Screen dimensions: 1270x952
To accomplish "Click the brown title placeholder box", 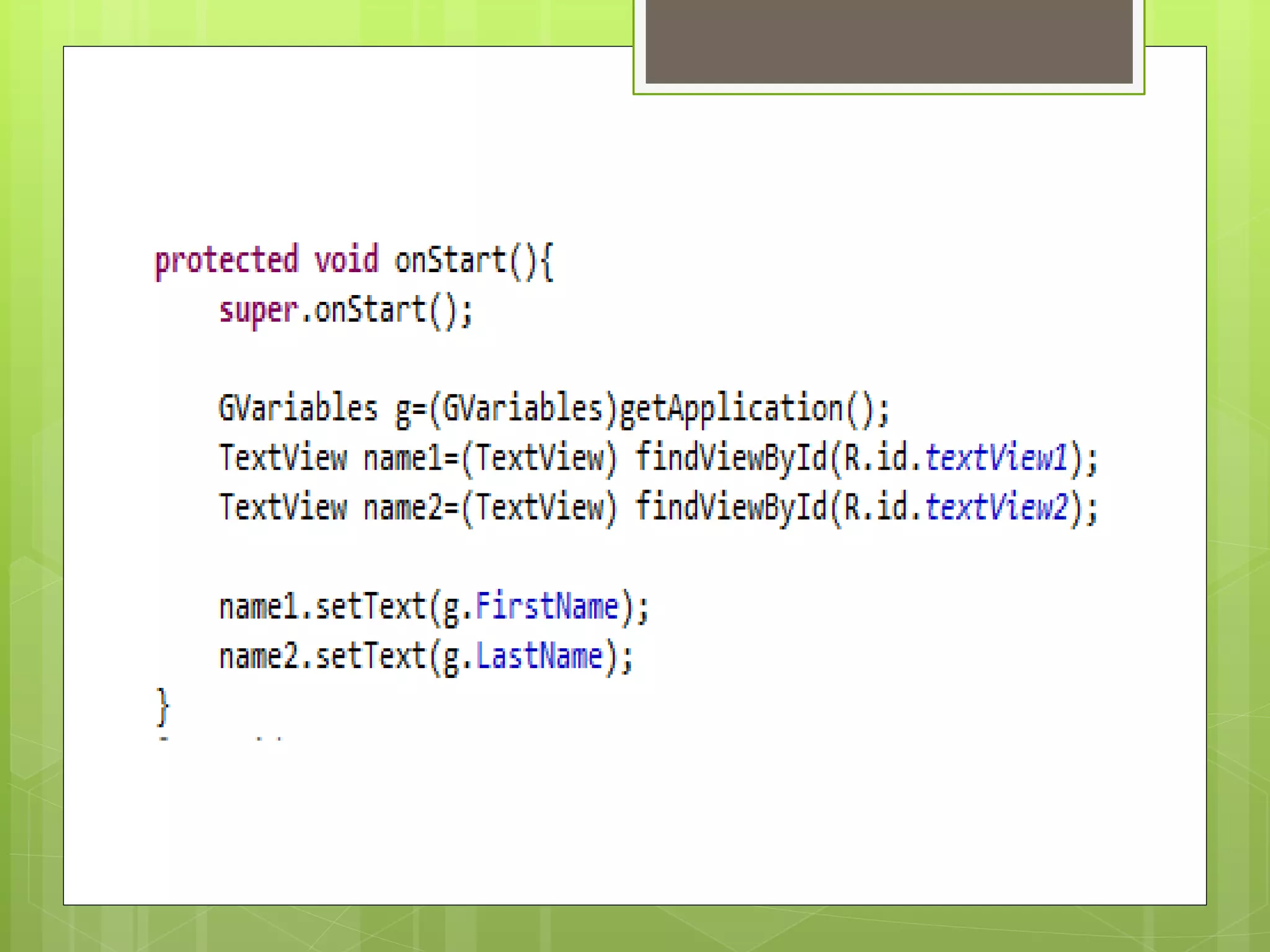I will [x=889, y=41].
